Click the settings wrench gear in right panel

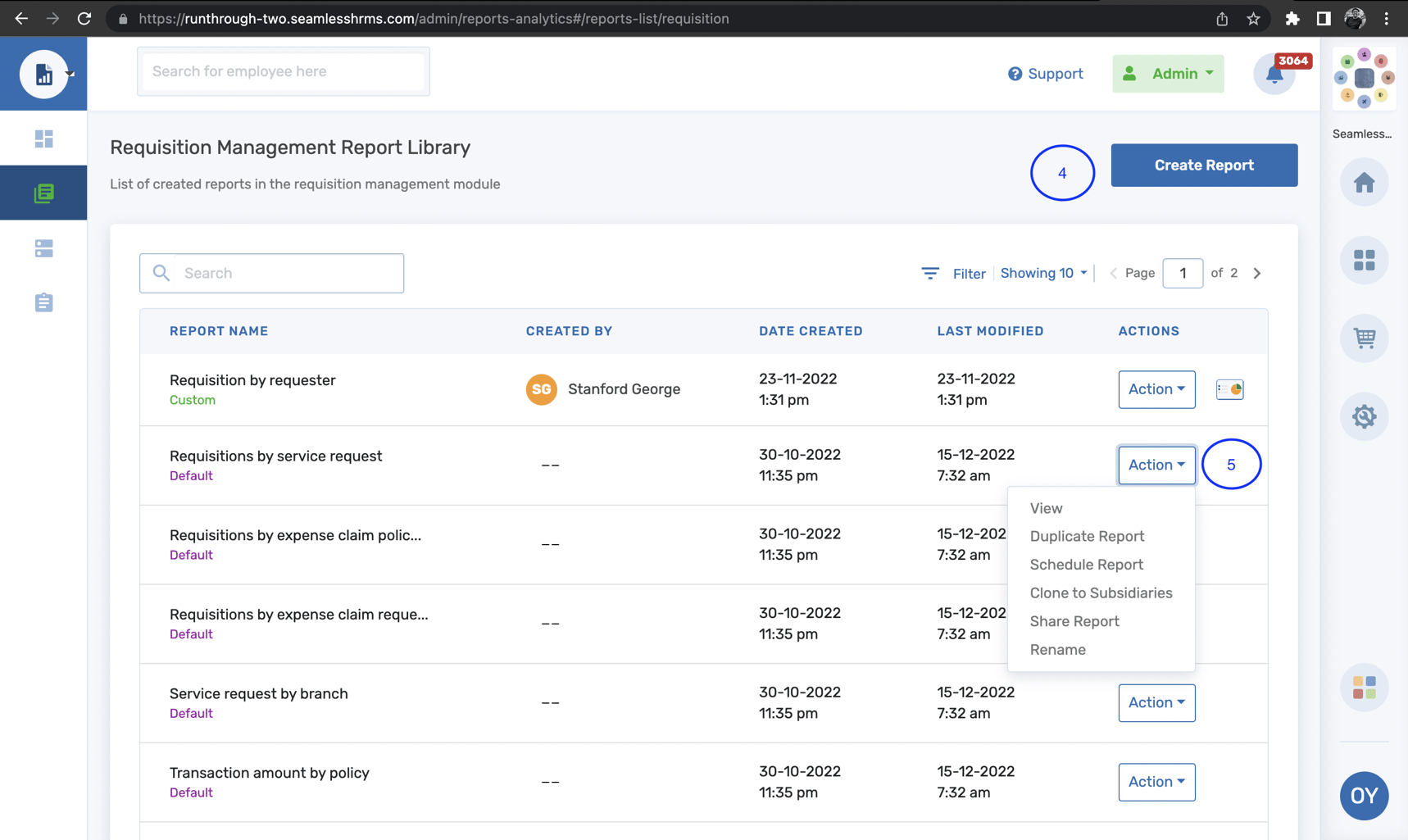(x=1364, y=415)
